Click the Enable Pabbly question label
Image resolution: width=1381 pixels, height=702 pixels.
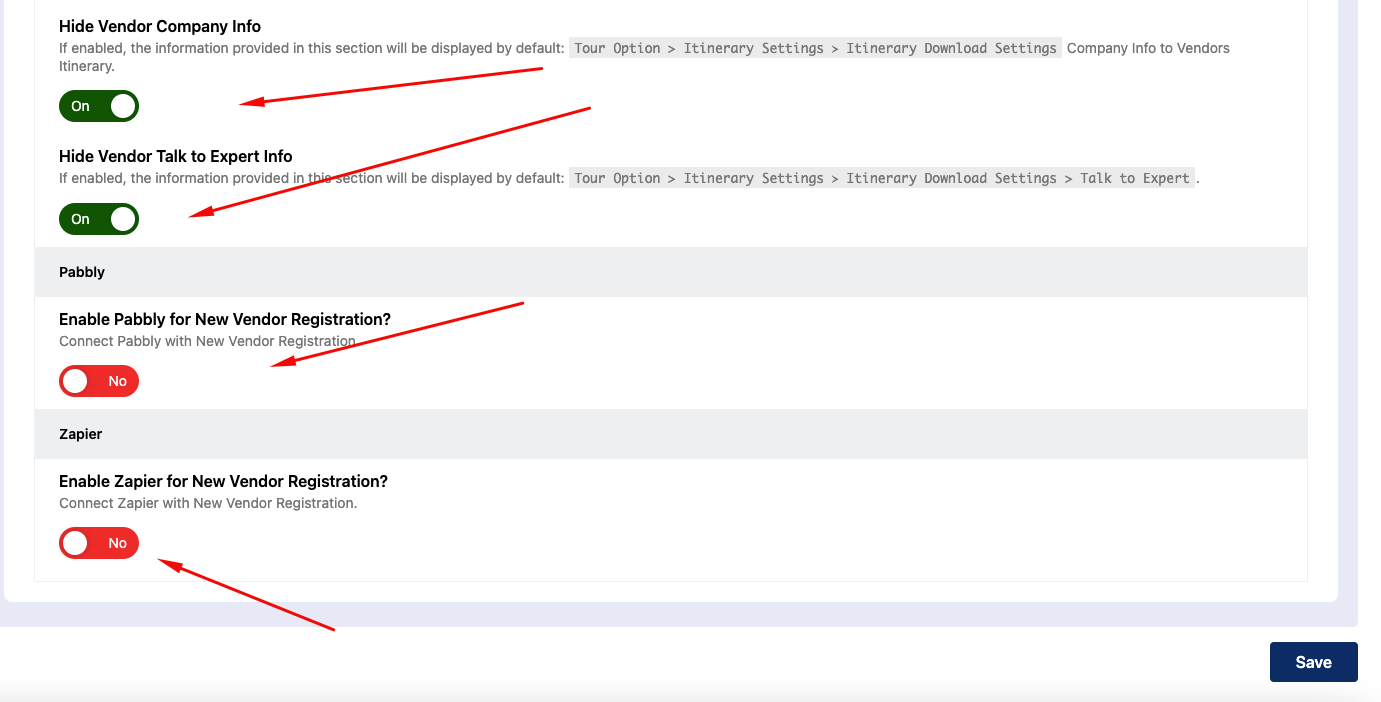point(226,319)
